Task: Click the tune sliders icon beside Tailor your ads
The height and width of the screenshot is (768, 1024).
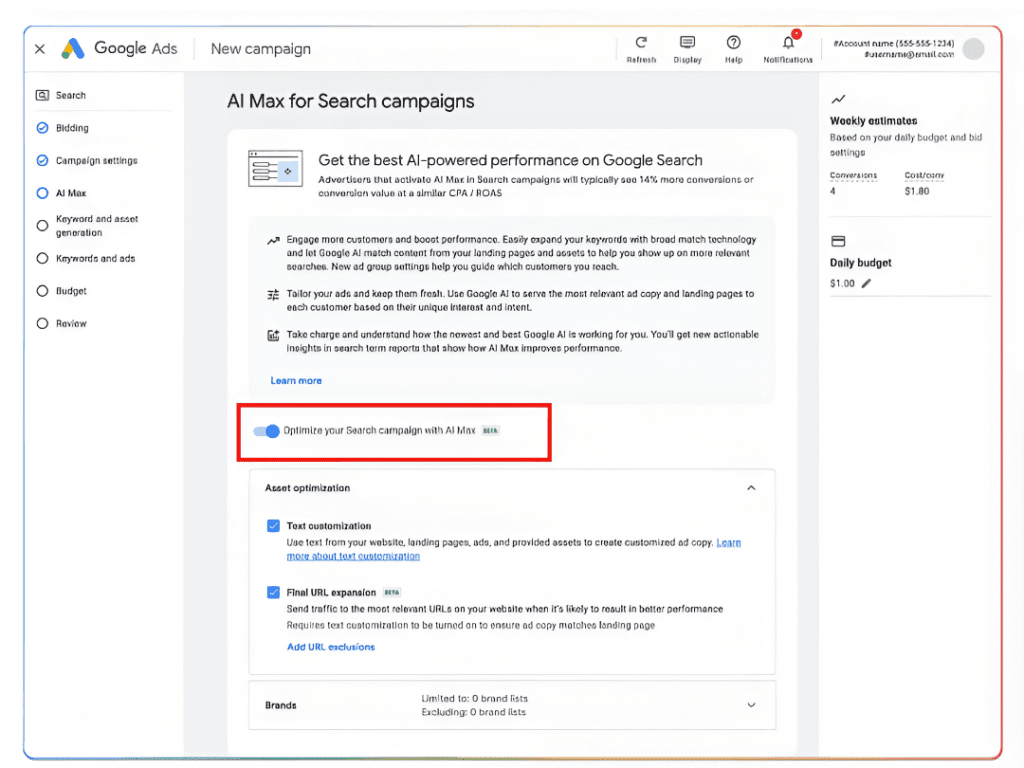Action: (x=273, y=295)
